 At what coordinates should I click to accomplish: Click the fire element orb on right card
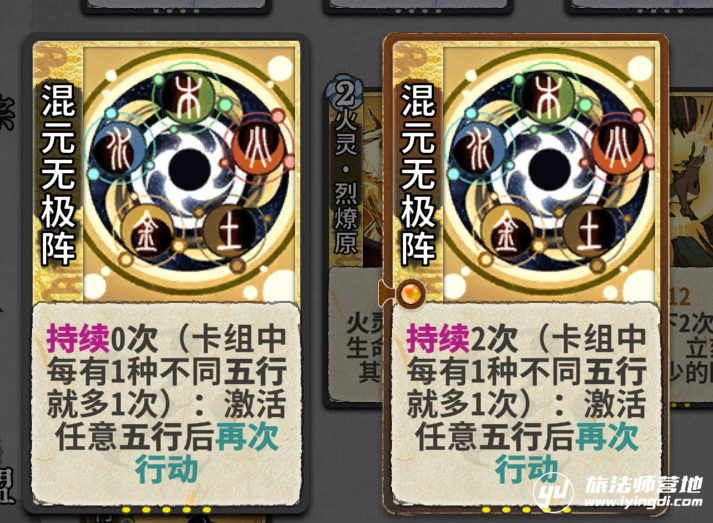[x=618, y=147]
